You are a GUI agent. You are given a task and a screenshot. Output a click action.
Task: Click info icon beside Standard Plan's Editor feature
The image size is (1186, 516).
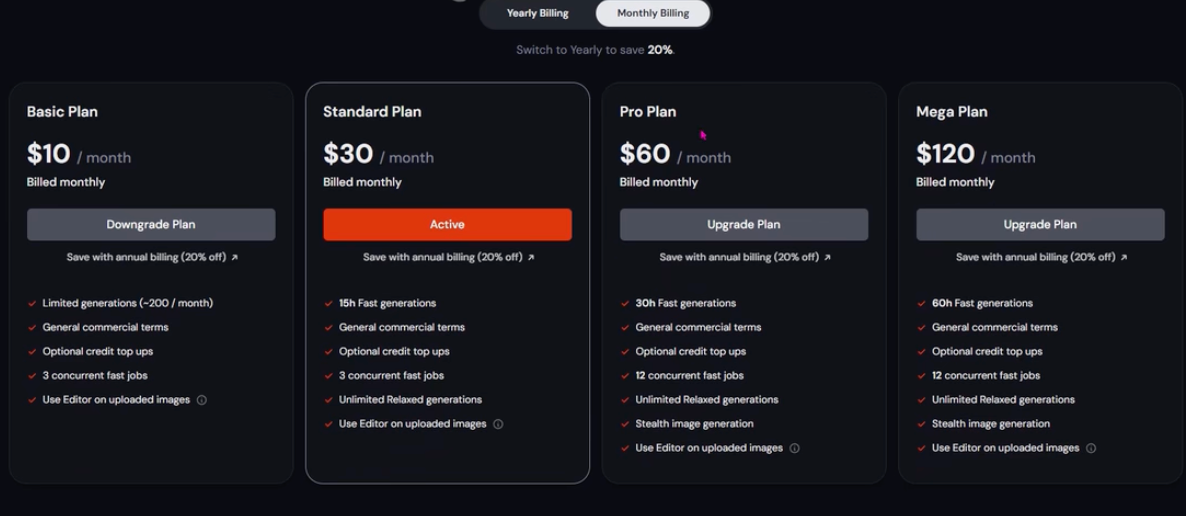[498, 424]
